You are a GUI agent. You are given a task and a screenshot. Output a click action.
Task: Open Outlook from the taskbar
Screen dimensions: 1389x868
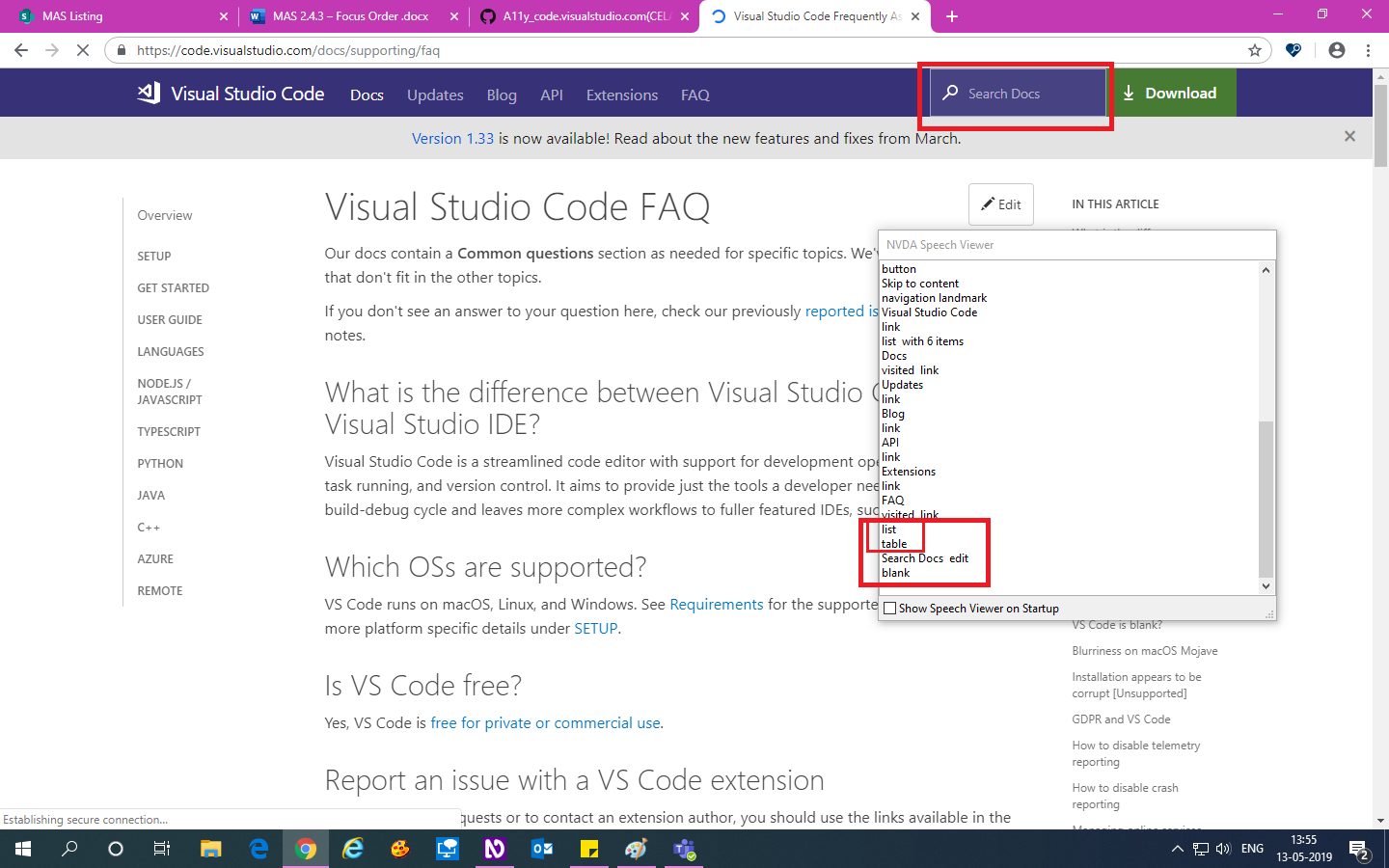point(542,849)
